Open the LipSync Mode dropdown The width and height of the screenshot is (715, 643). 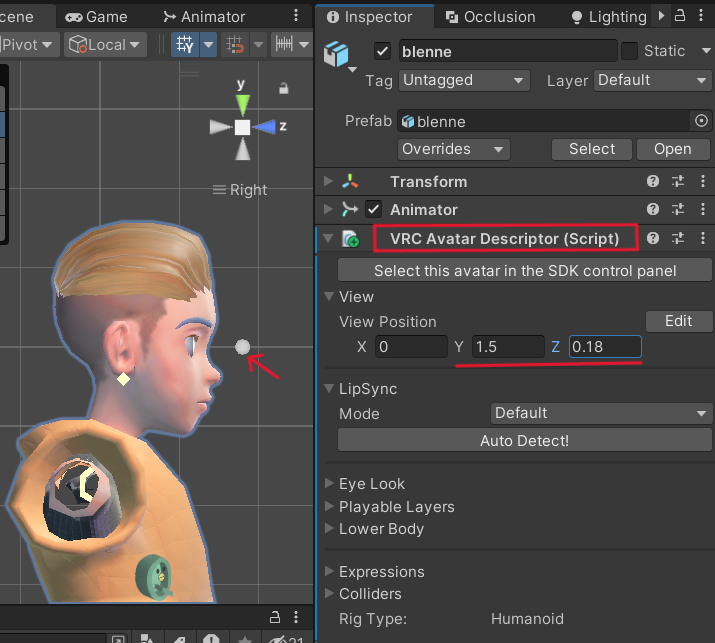point(600,413)
